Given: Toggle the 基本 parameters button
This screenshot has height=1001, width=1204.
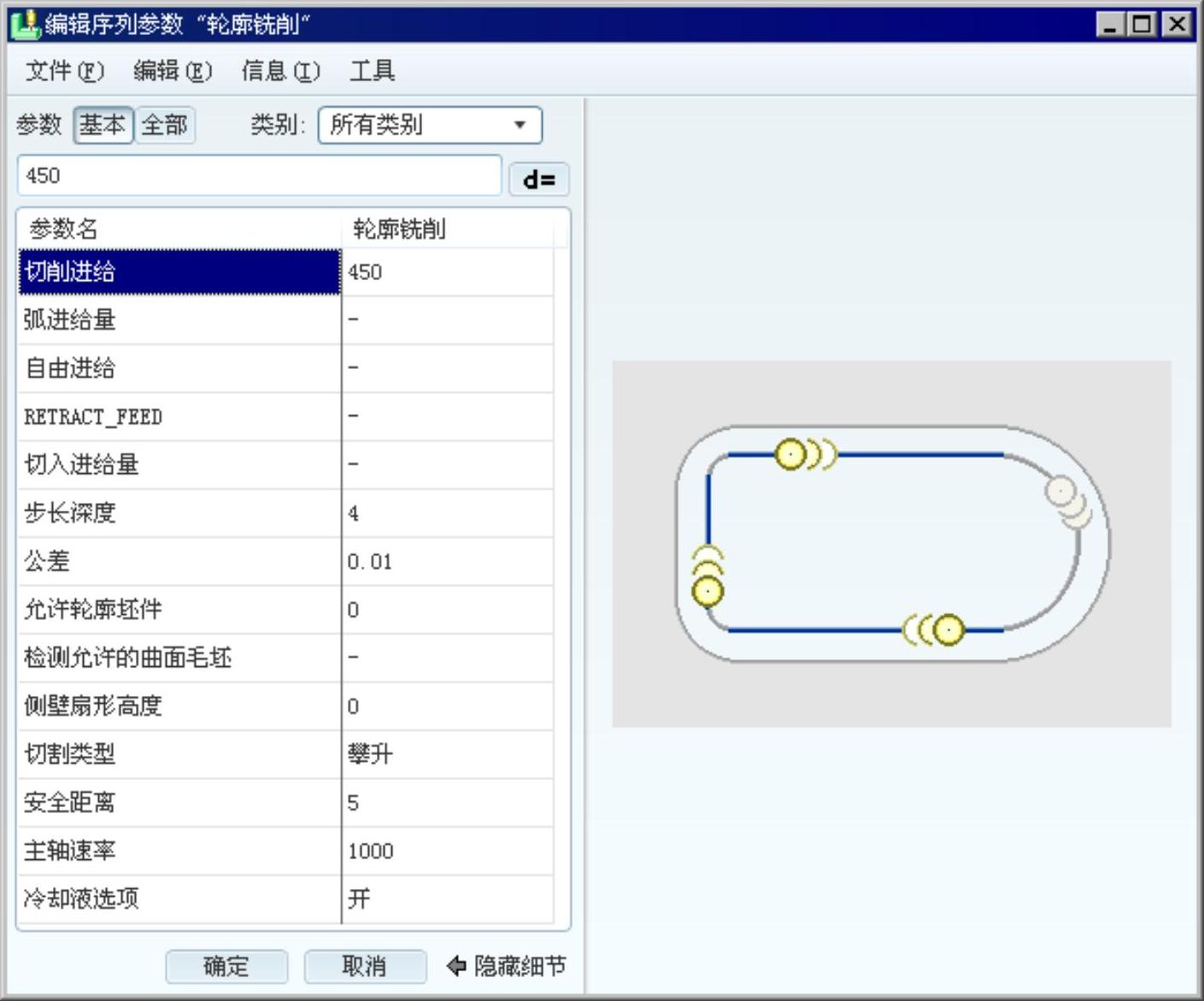Looking at the screenshot, I should (x=103, y=126).
